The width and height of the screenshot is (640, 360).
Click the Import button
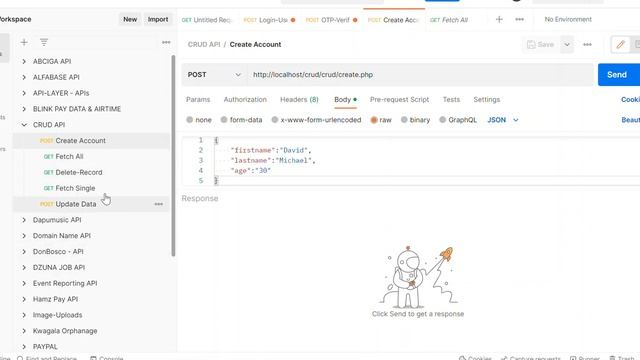[x=158, y=19]
